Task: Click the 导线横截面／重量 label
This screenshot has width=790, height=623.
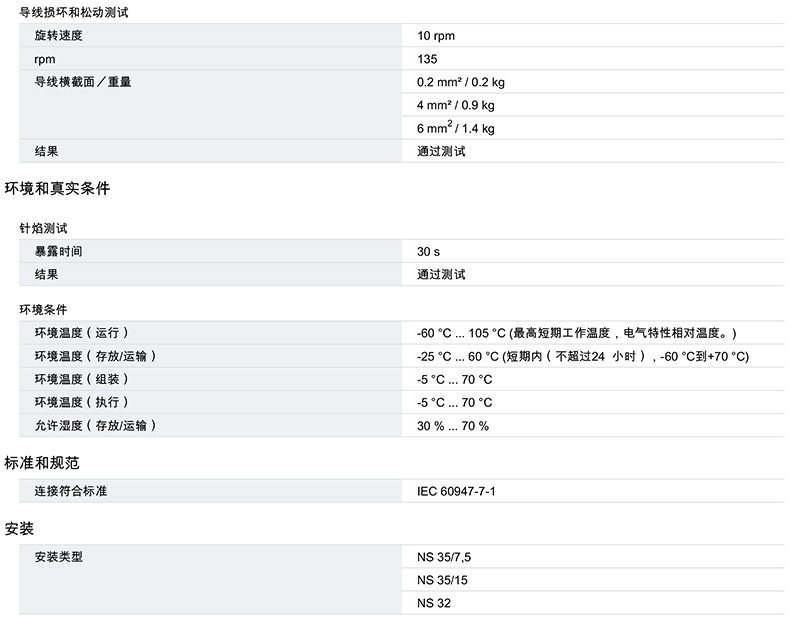Action: tap(83, 82)
